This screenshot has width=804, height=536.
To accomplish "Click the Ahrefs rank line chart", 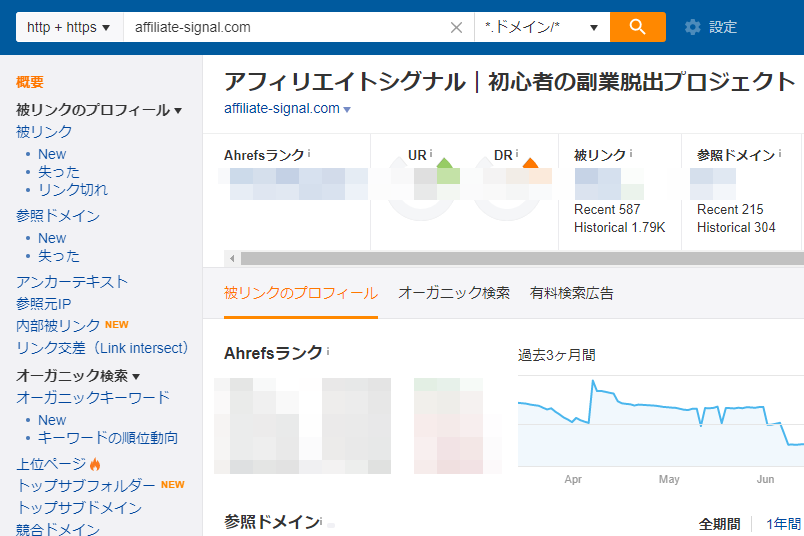I will coord(660,421).
